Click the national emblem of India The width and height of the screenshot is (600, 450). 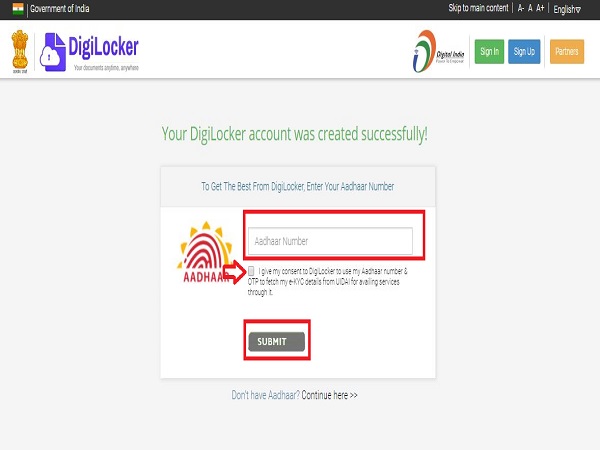(20, 52)
